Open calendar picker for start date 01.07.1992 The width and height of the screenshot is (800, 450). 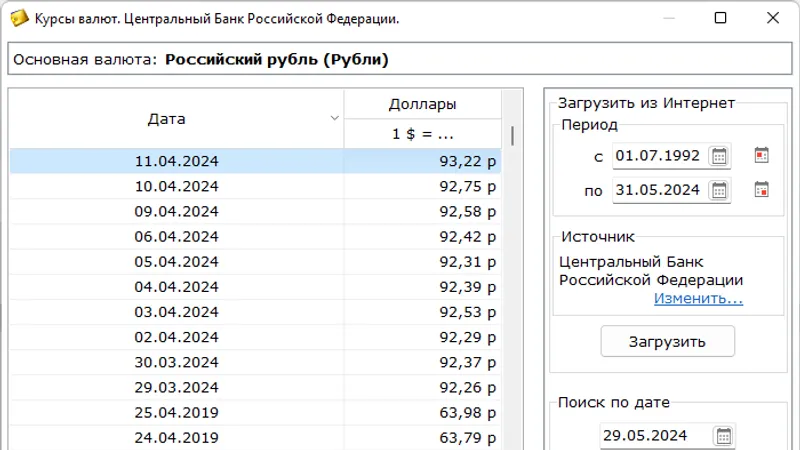click(x=719, y=156)
